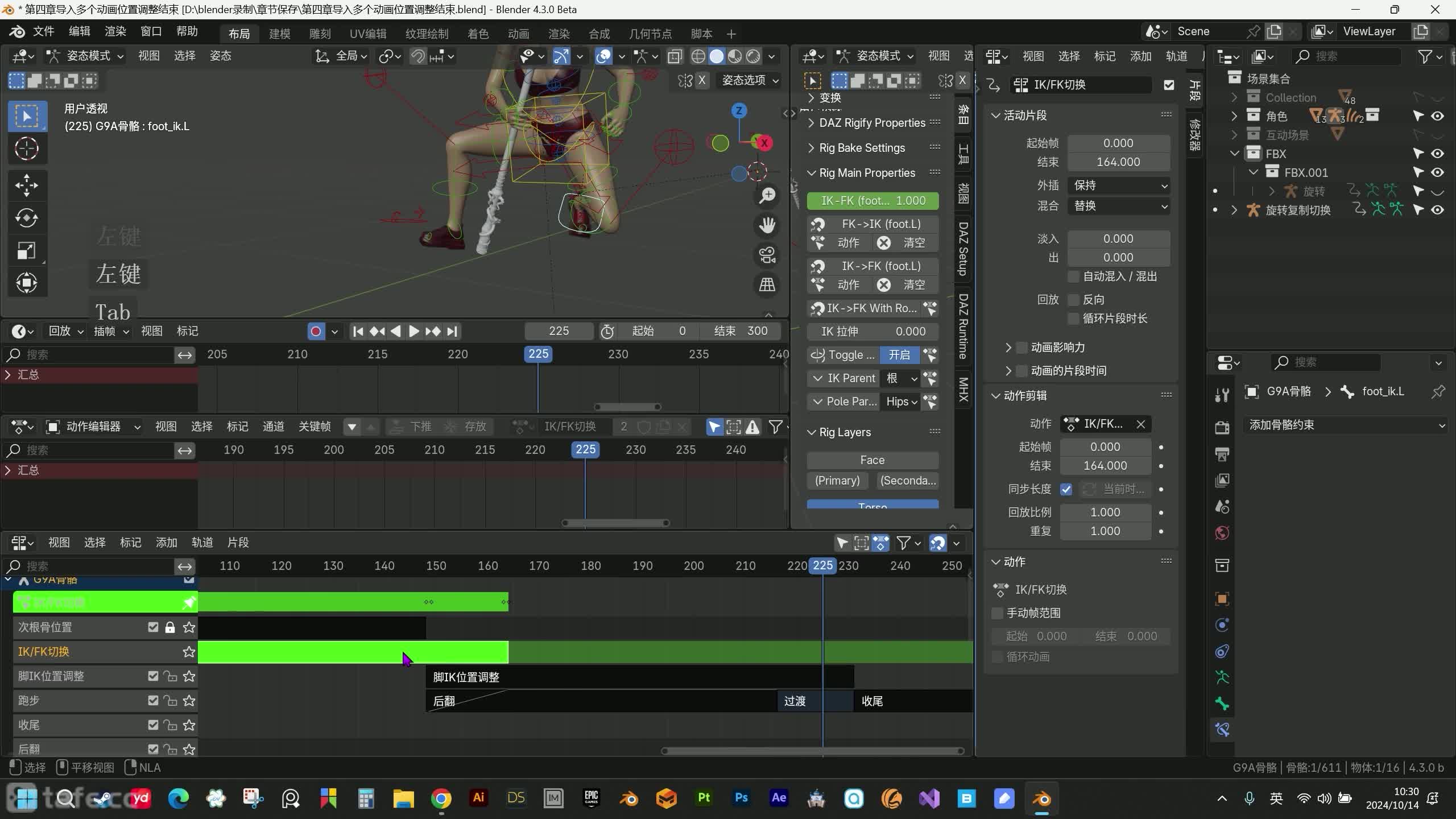
Task: Click the Face rig layer button
Action: pos(872,460)
